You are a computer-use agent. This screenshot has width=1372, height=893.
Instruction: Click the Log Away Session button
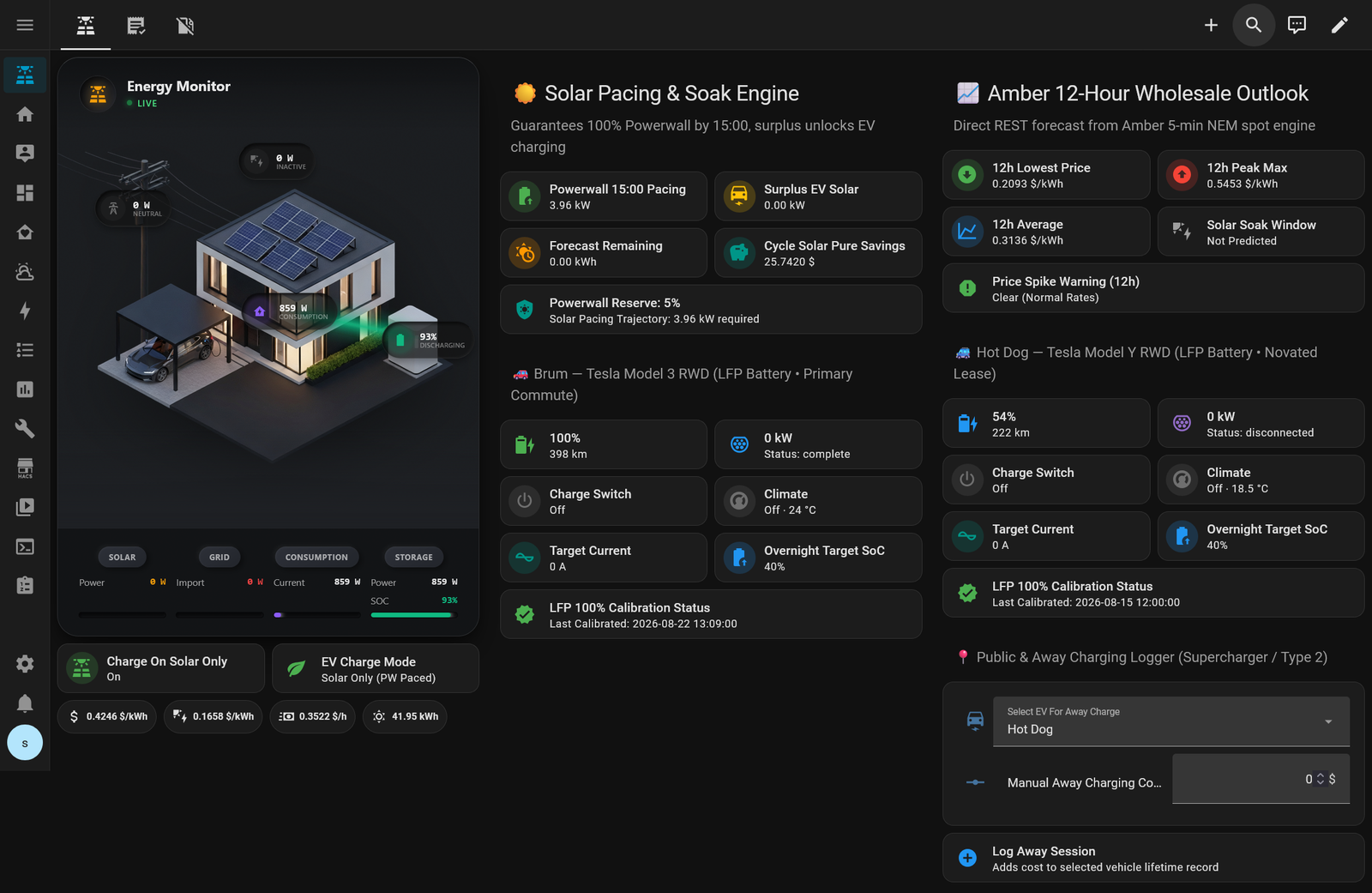[1153, 858]
